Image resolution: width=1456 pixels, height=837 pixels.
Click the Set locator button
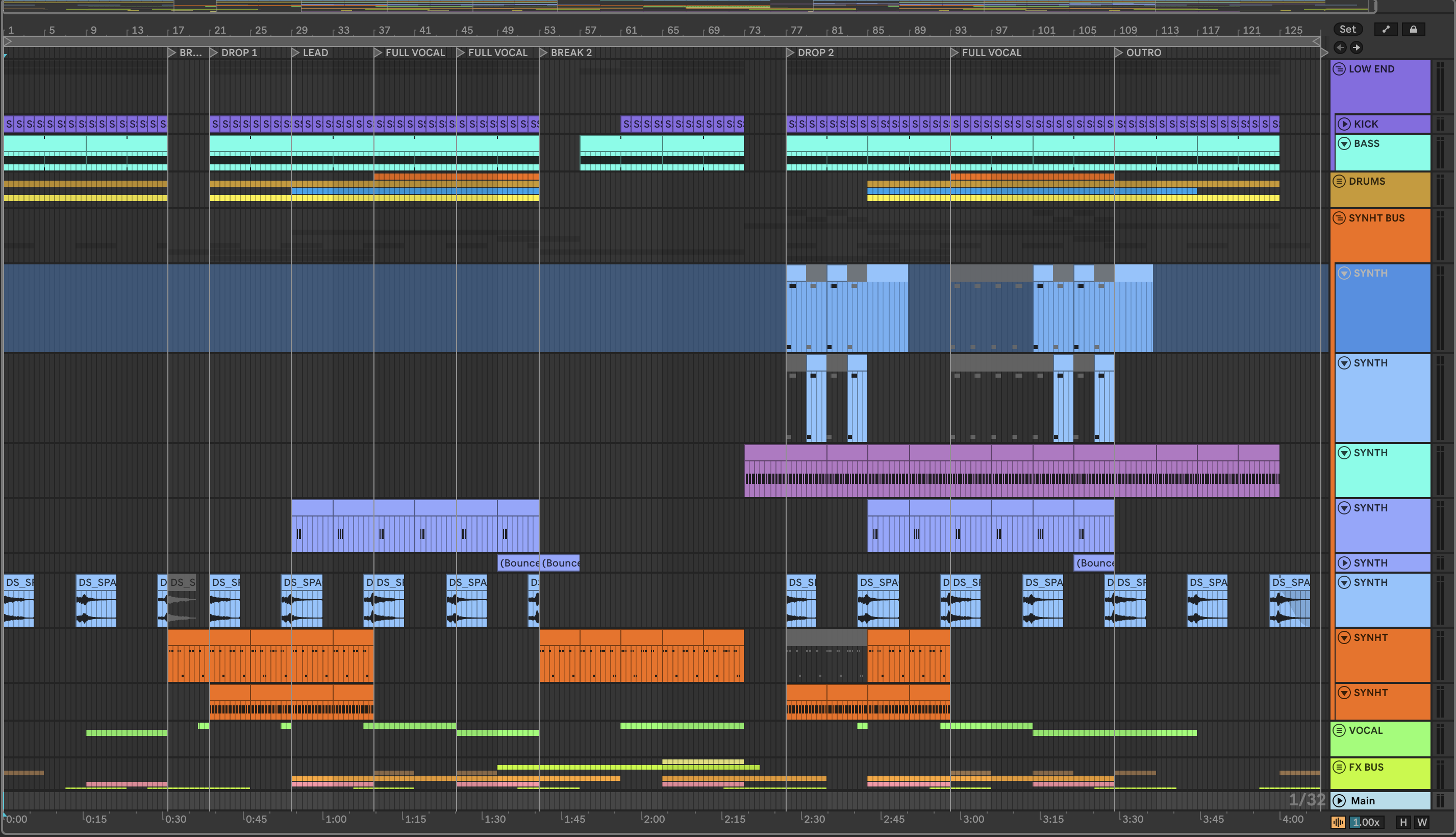coord(1347,29)
